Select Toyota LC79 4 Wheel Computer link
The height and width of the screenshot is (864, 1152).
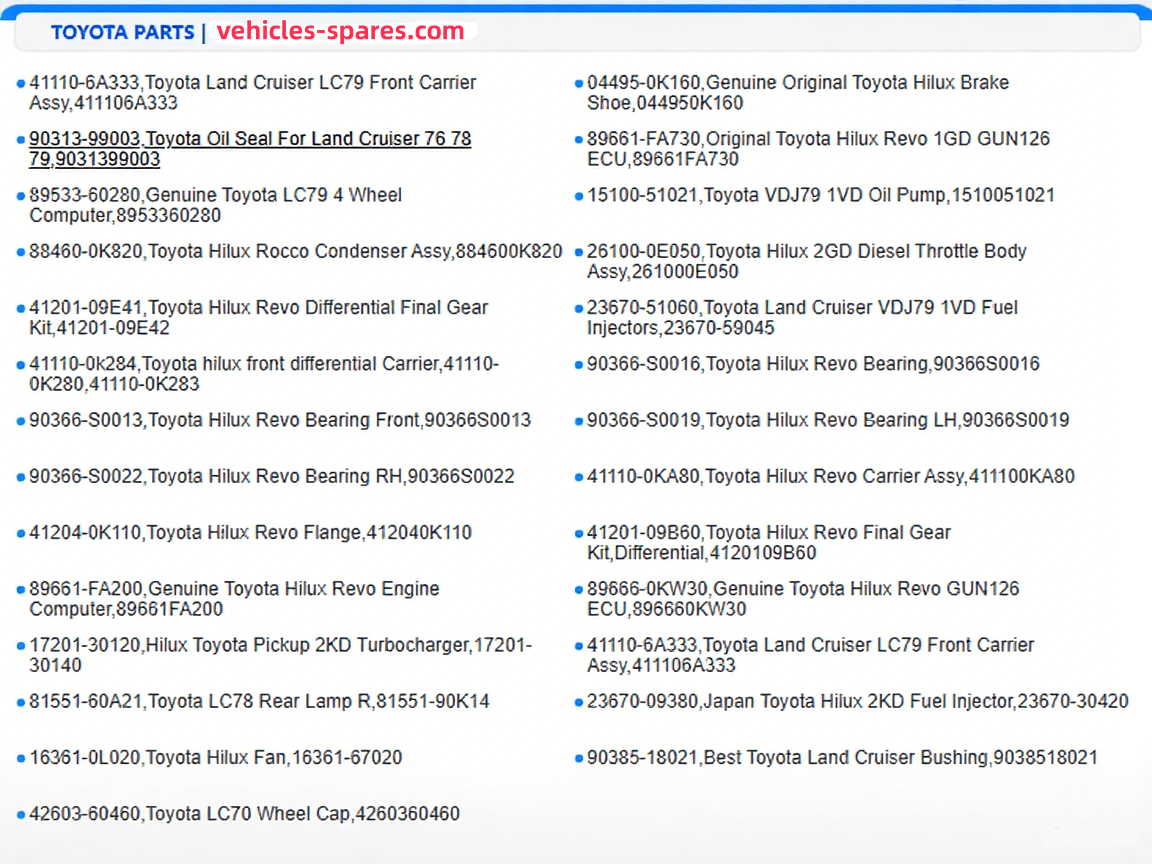[x=215, y=195]
